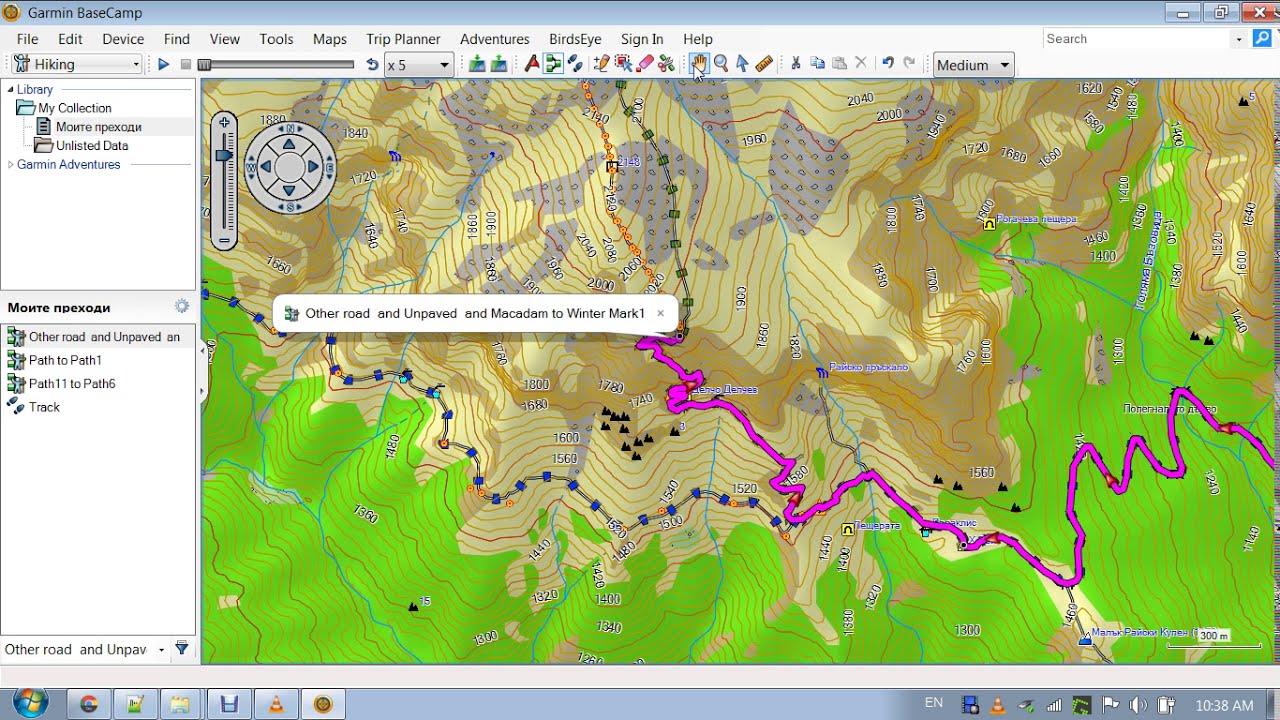Image resolution: width=1280 pixels, height=720 pixels.
Task: Start route playback with the play button
Action: [x=164, y=65]
